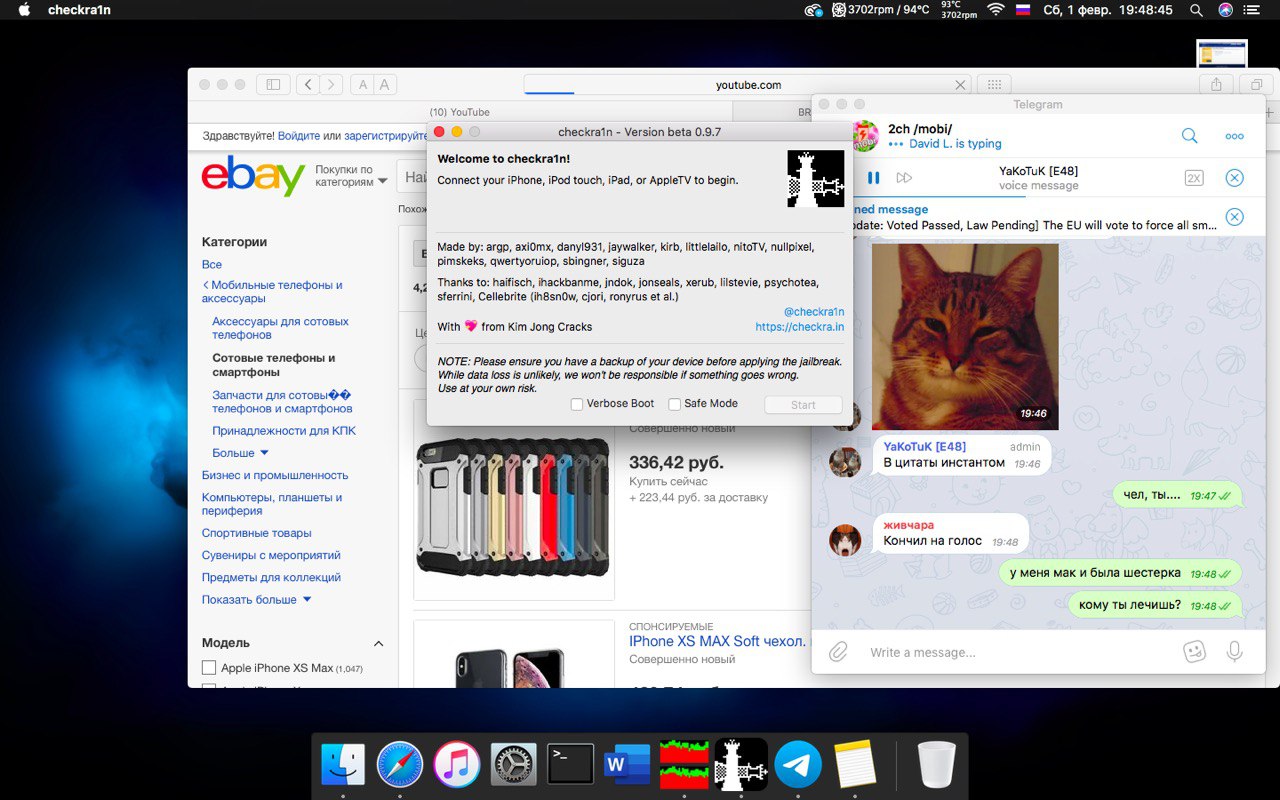This screenshot has width=1280, height=800.
Task: Open 'IPhone XS MAX Soft чехол' listing
Action: point(717,641)
